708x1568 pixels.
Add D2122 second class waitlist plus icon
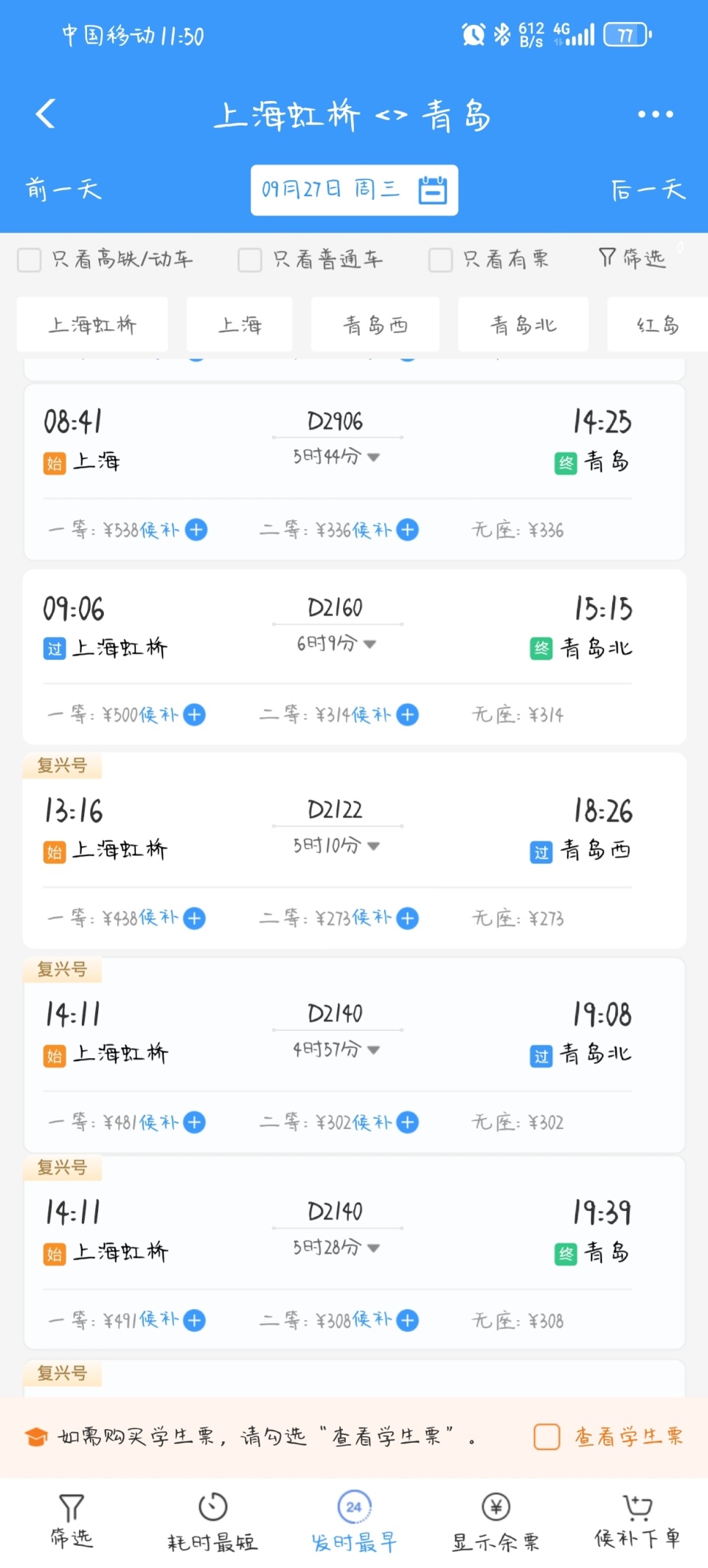tap(407, 918)
